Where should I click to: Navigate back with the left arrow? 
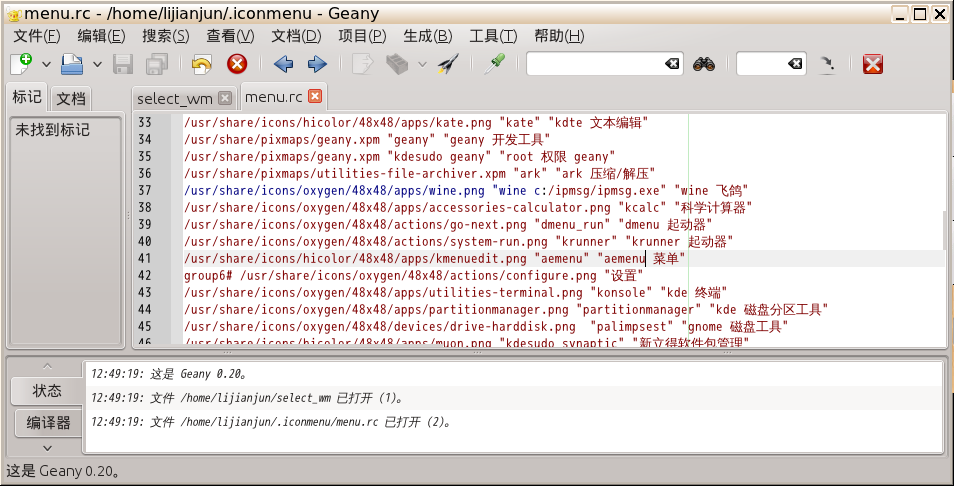point(284,64)
